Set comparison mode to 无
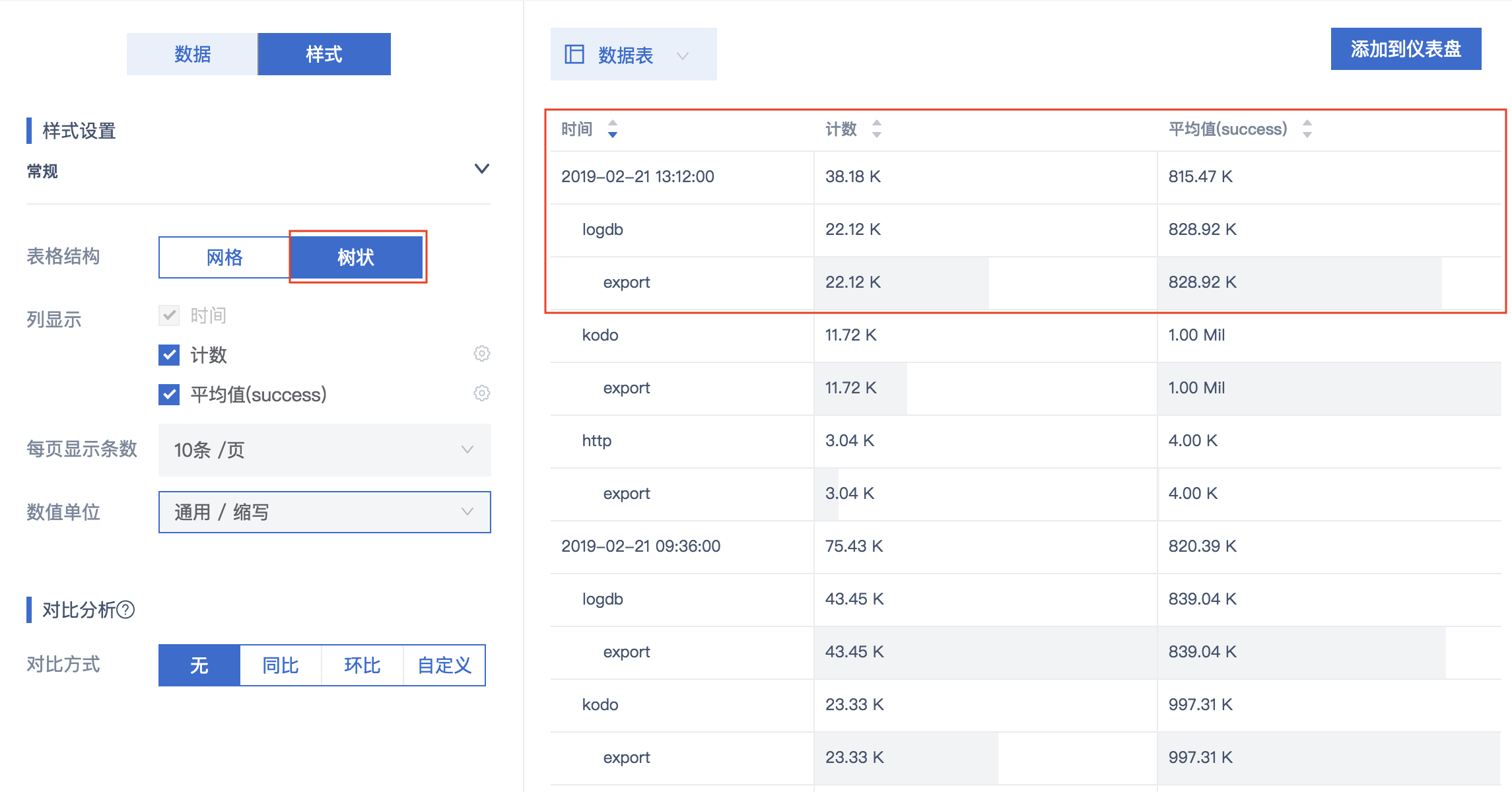1512x792 pixels. [199, 665]
